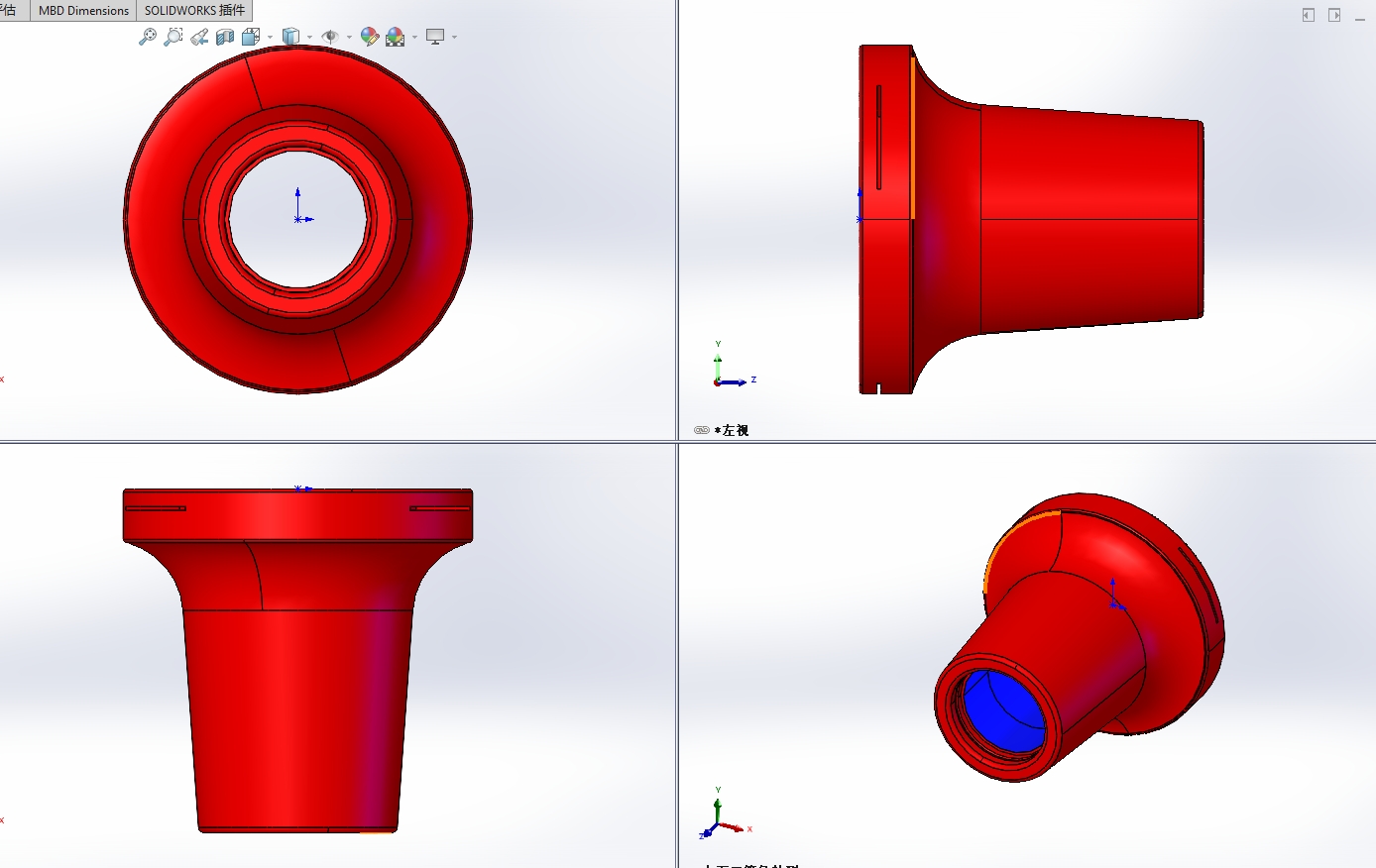Click the right panel-expand icon at top right

1334,15
